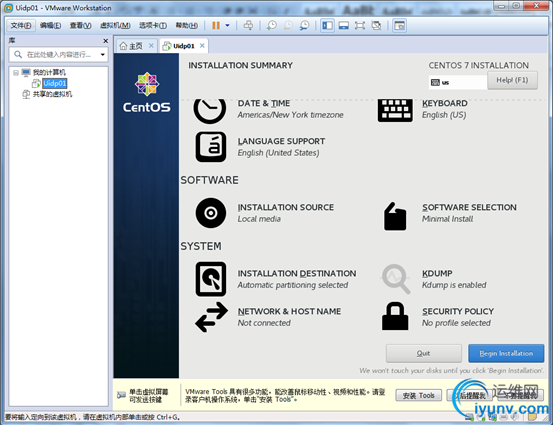Click the 'Local media' text
This screenshot has height=425, width=555.
tap(259, 219)
